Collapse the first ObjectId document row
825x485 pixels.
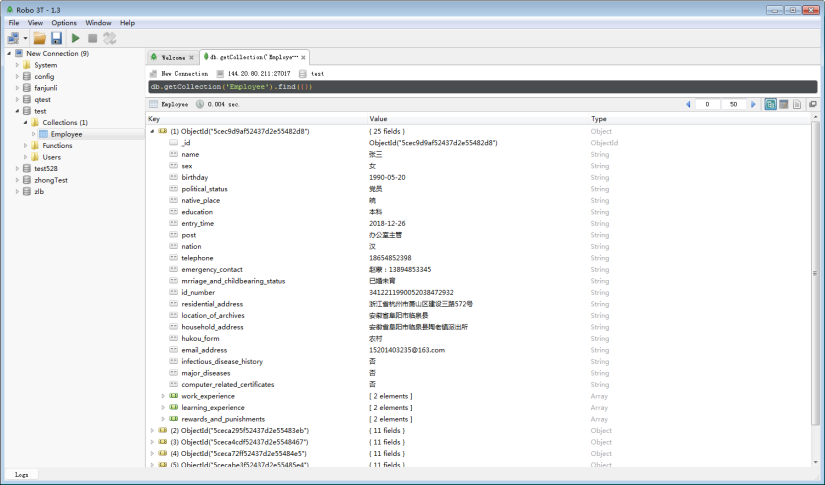152,131
